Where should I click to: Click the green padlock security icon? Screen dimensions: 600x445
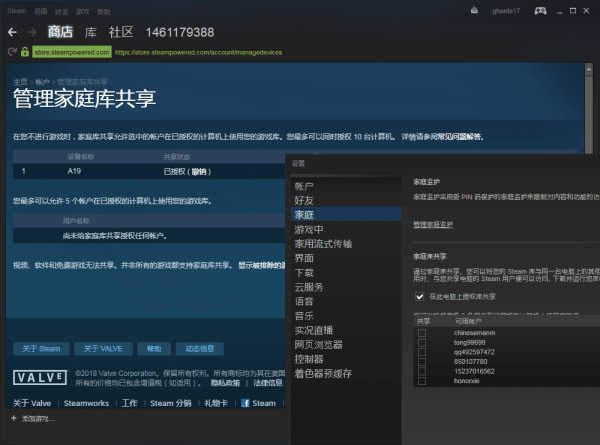pyautogui.click(x=25, y=52)
